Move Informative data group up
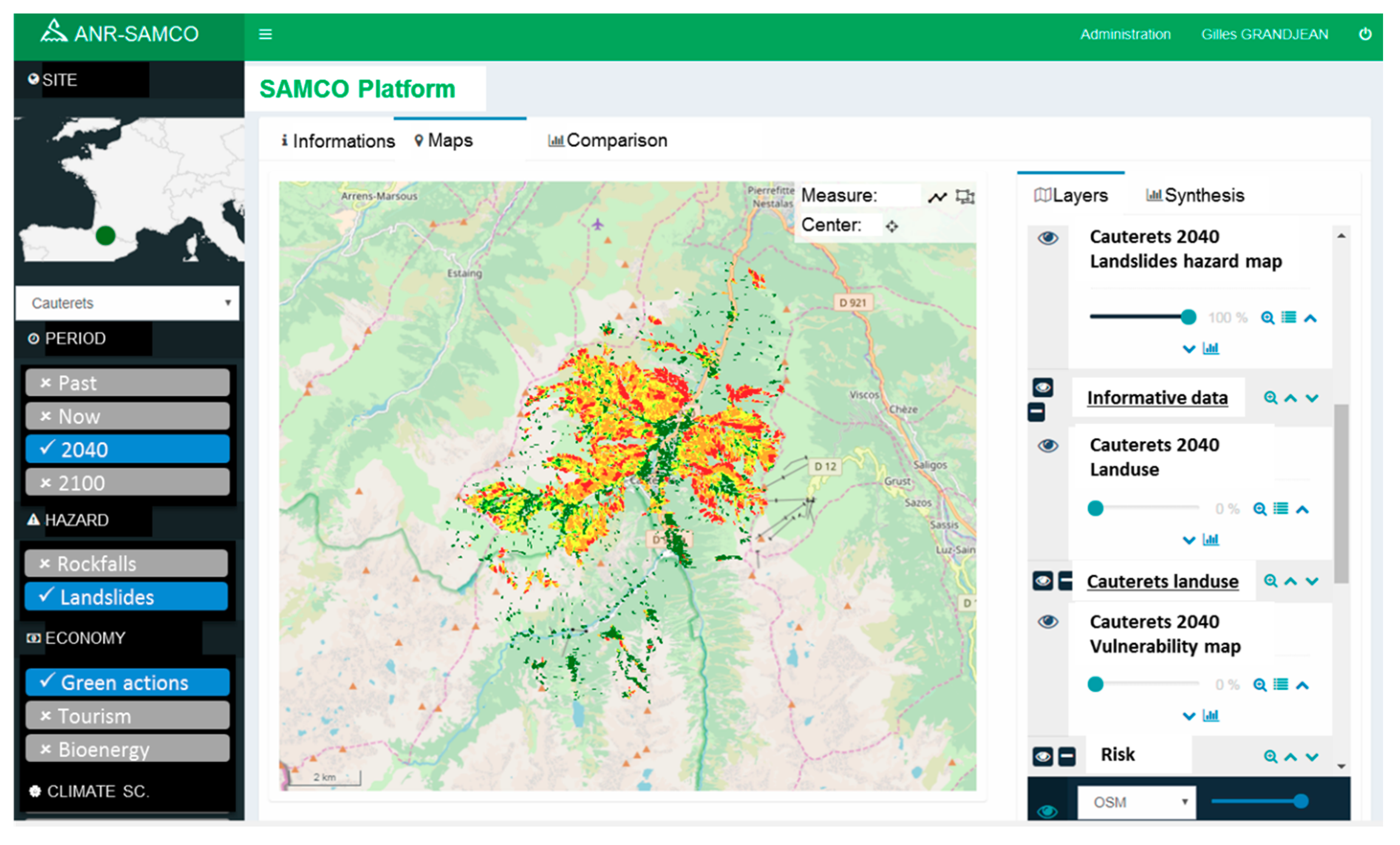The height and width of the screenshot is (845, 1400). [1290, 398]
